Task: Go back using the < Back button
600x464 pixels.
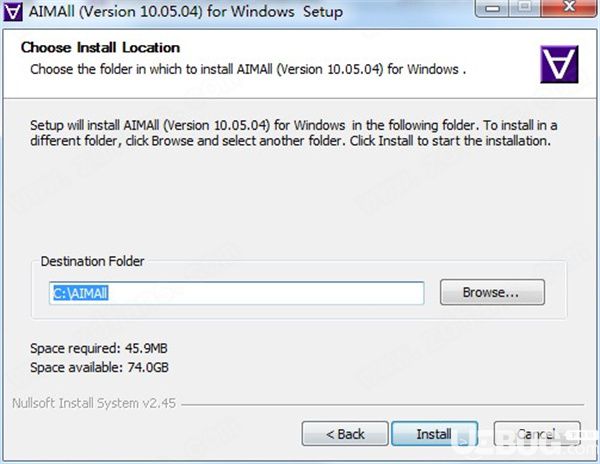Action: coord(345,434)
